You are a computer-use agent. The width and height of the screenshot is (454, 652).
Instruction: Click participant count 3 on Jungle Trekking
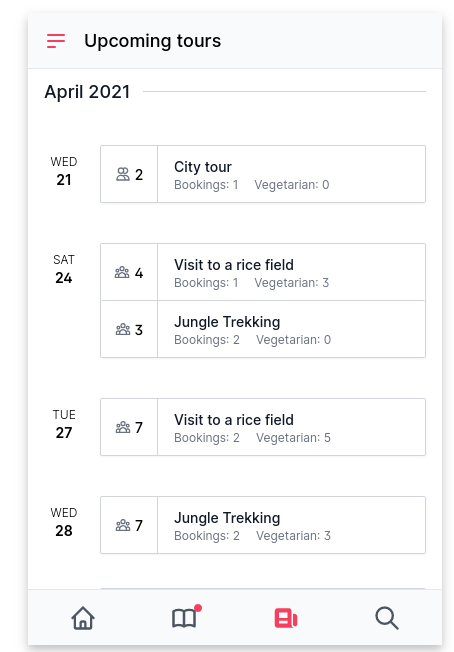tap(139, 330)
